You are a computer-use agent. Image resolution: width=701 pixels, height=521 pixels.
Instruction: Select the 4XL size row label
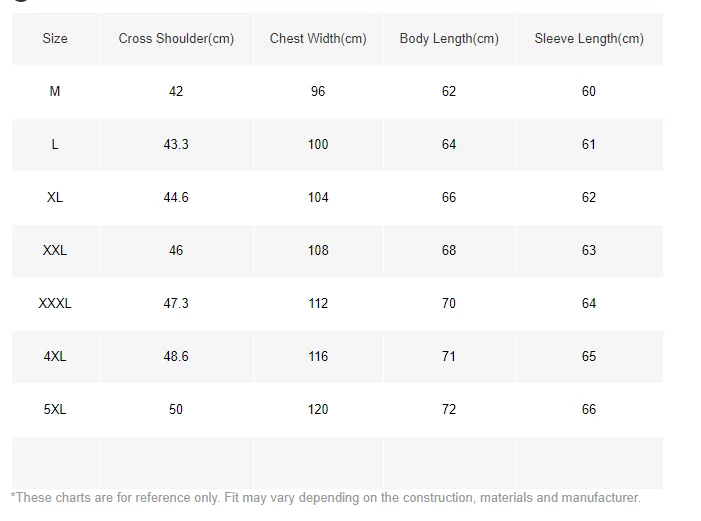[x=55, y=356]
